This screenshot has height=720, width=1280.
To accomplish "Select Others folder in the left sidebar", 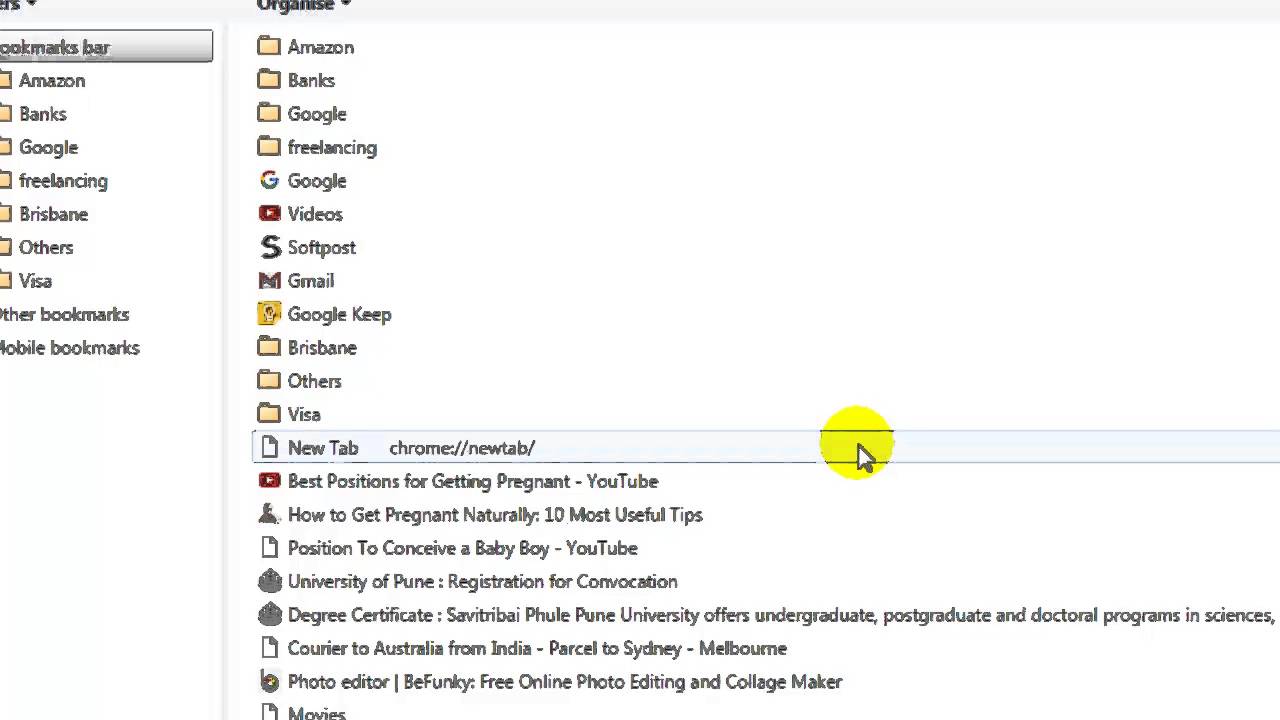I will (x=46, y=248).
